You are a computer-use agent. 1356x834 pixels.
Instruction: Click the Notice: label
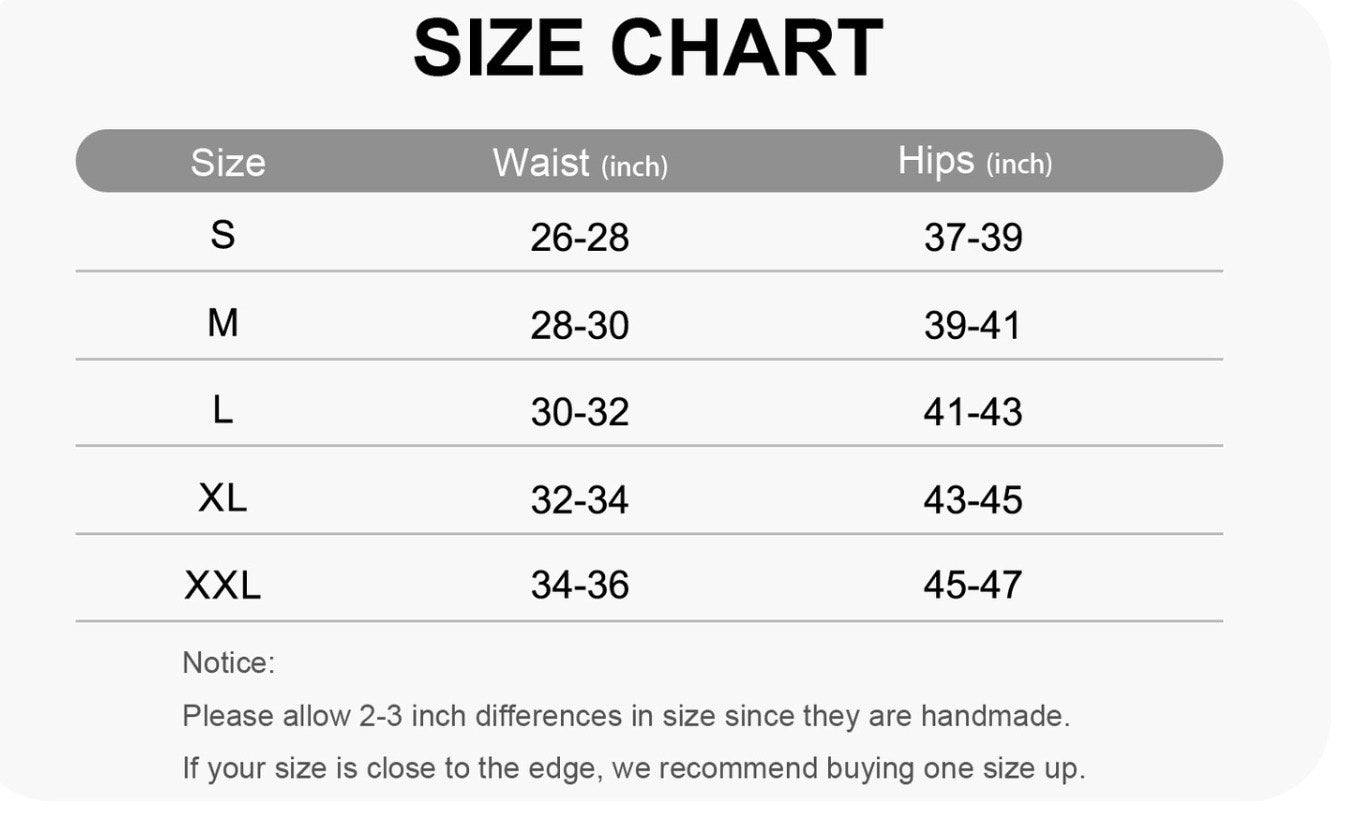click(228, 662)
